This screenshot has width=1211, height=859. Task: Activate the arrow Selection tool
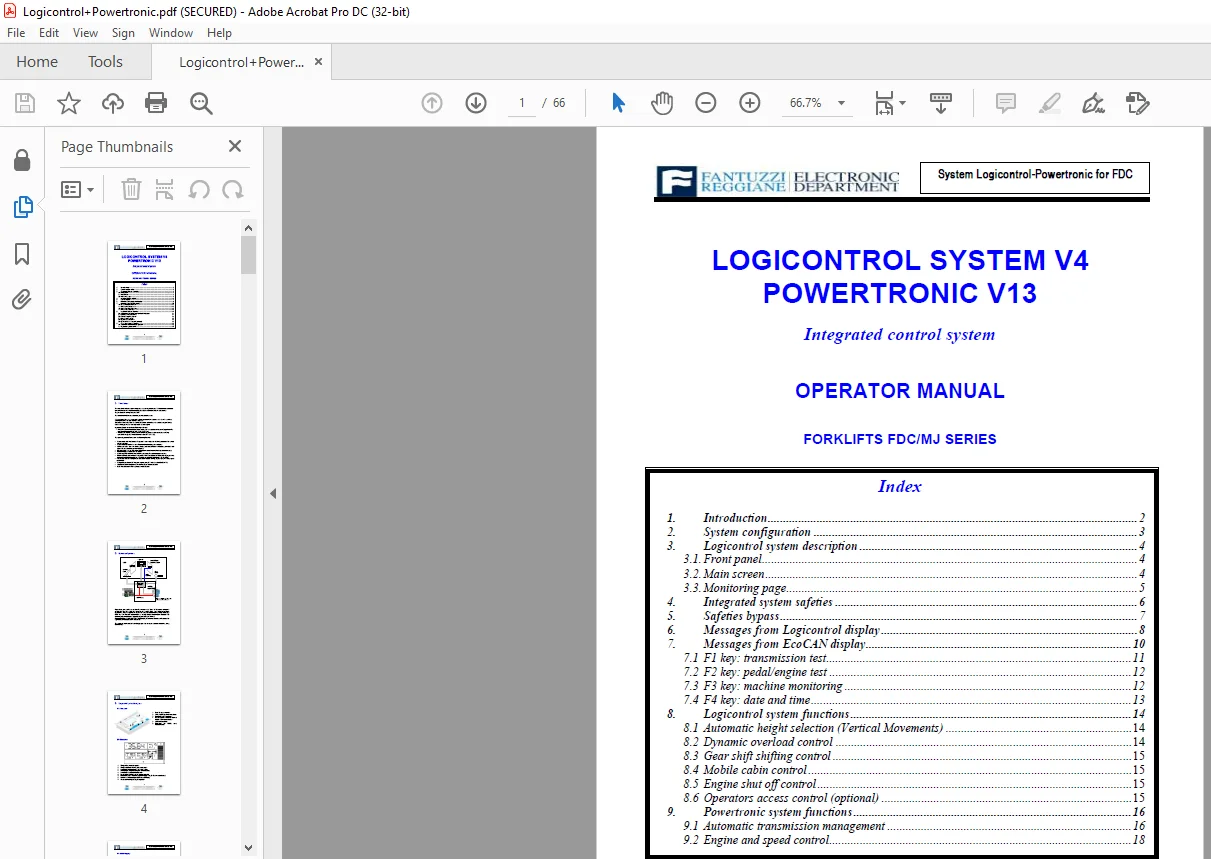point(618,103)
